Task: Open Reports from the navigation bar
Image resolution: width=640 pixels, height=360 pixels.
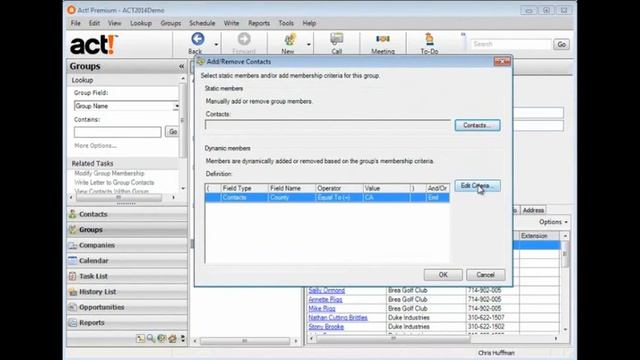Action: (x=127, y=323)
